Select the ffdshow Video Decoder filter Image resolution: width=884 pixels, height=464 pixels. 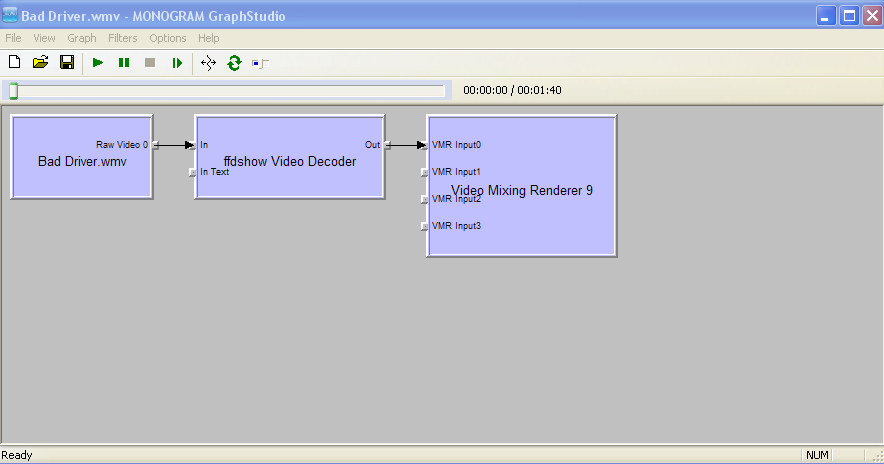[290, 157]
